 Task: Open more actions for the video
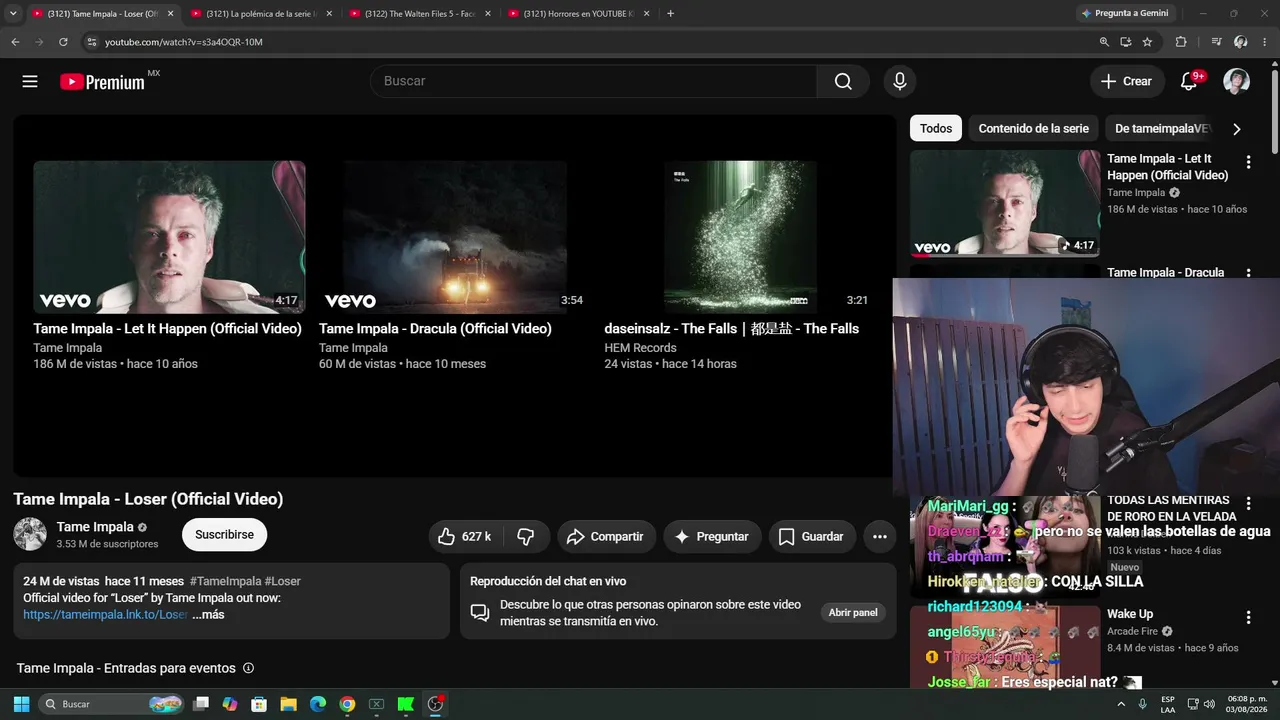tap(880, 537)
